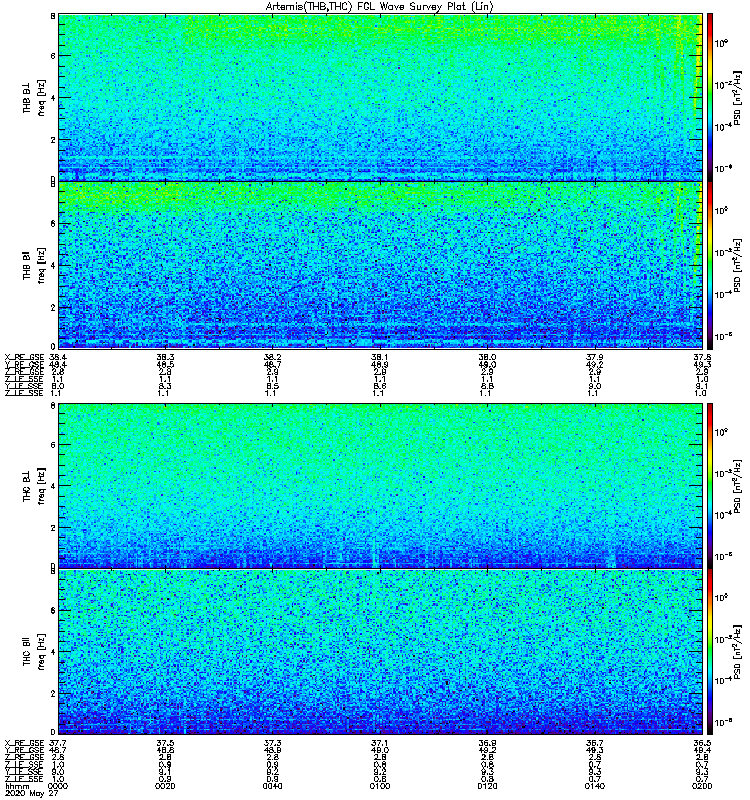Click the X_RE_GSE row label under the THB panels
750x800 pixels.
click(x=24, y=357)
